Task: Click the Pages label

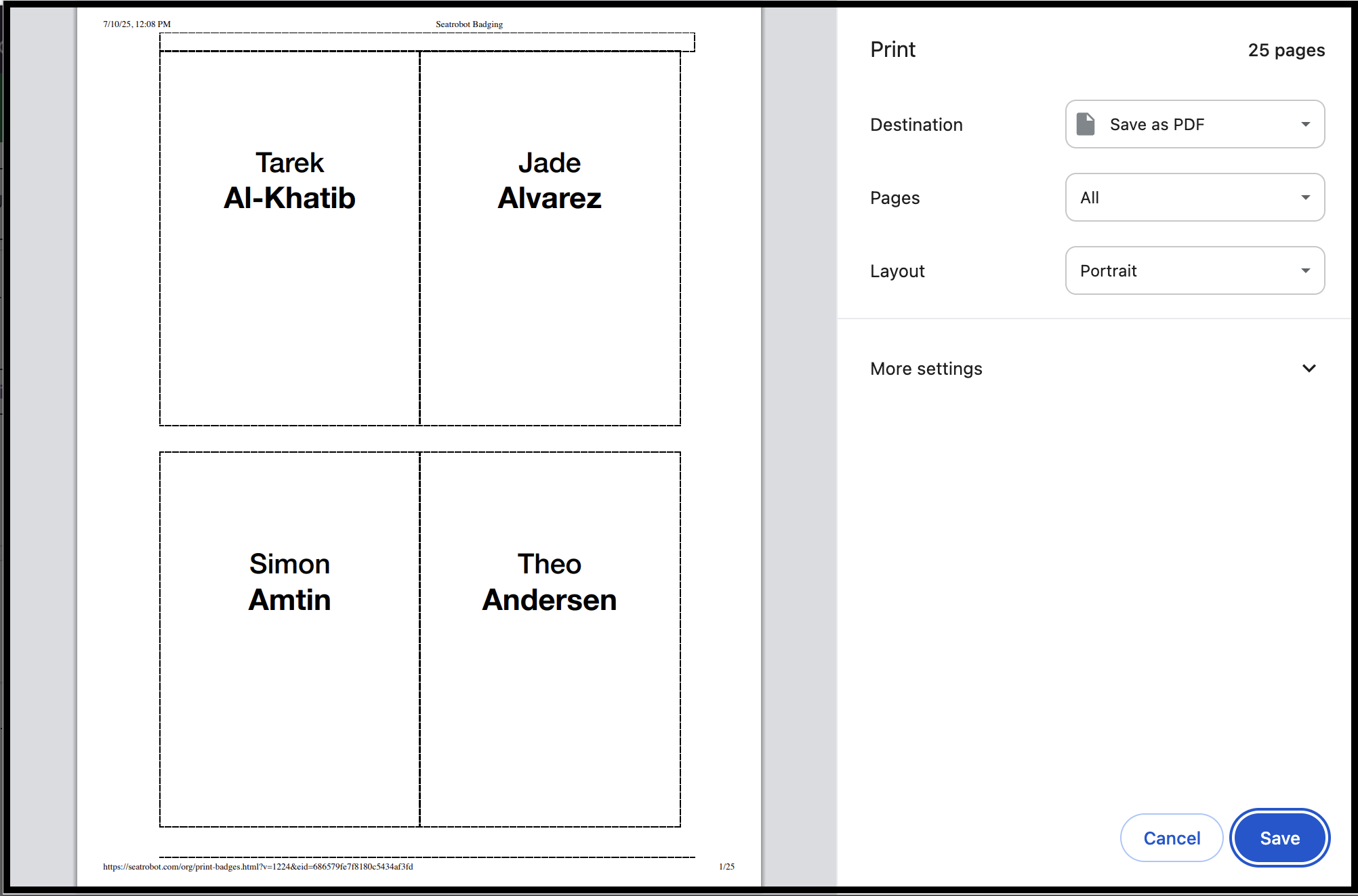Action: [x=894, y=198]
